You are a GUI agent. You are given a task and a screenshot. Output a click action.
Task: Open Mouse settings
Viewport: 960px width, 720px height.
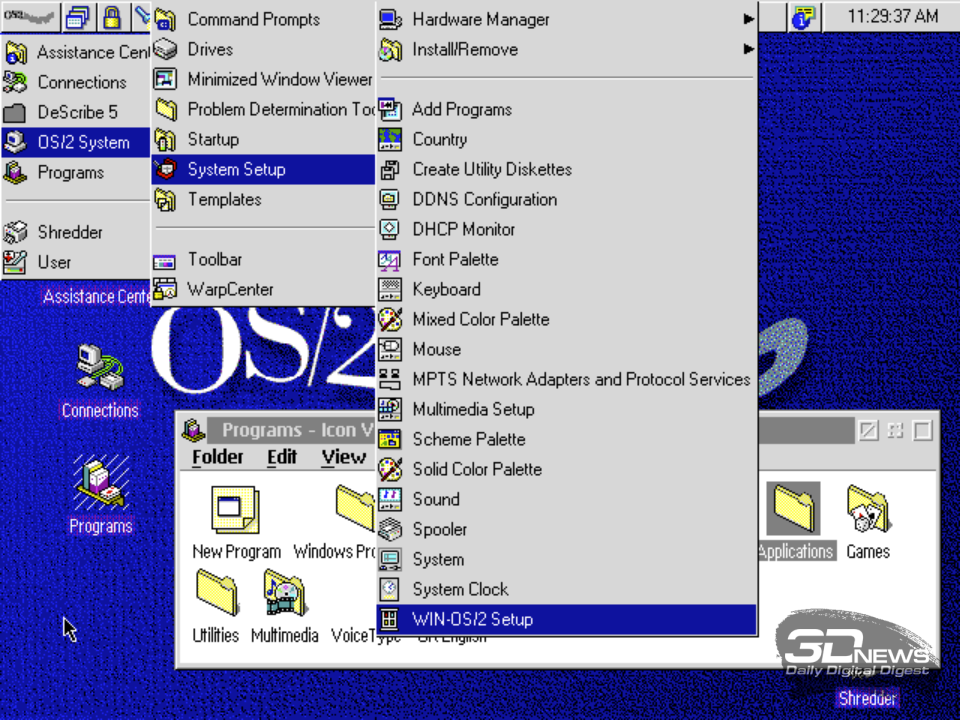coord(566,349)
